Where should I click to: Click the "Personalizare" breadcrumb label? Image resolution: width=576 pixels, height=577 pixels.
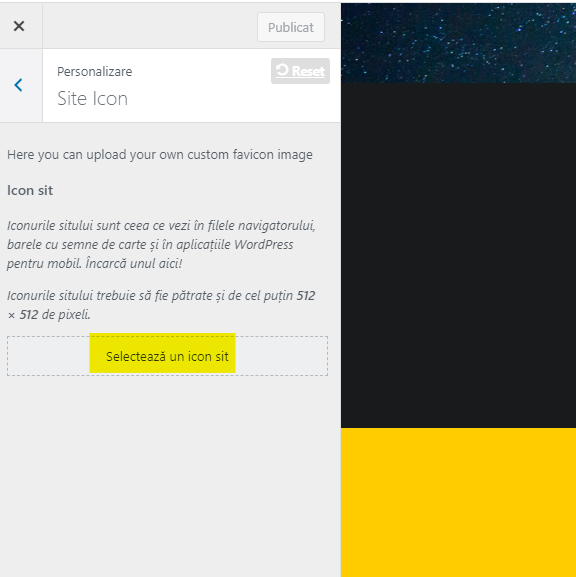pos(95,71)
